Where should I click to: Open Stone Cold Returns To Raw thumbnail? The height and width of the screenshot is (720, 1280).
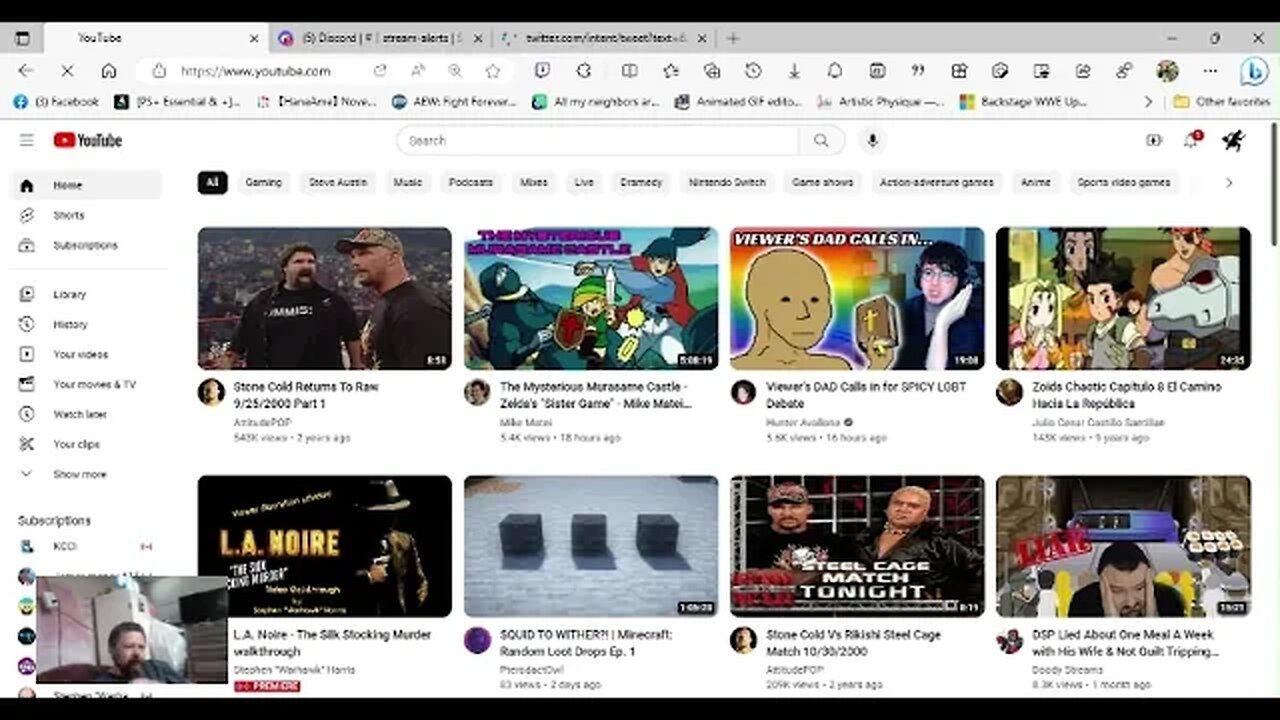[325, 298]
